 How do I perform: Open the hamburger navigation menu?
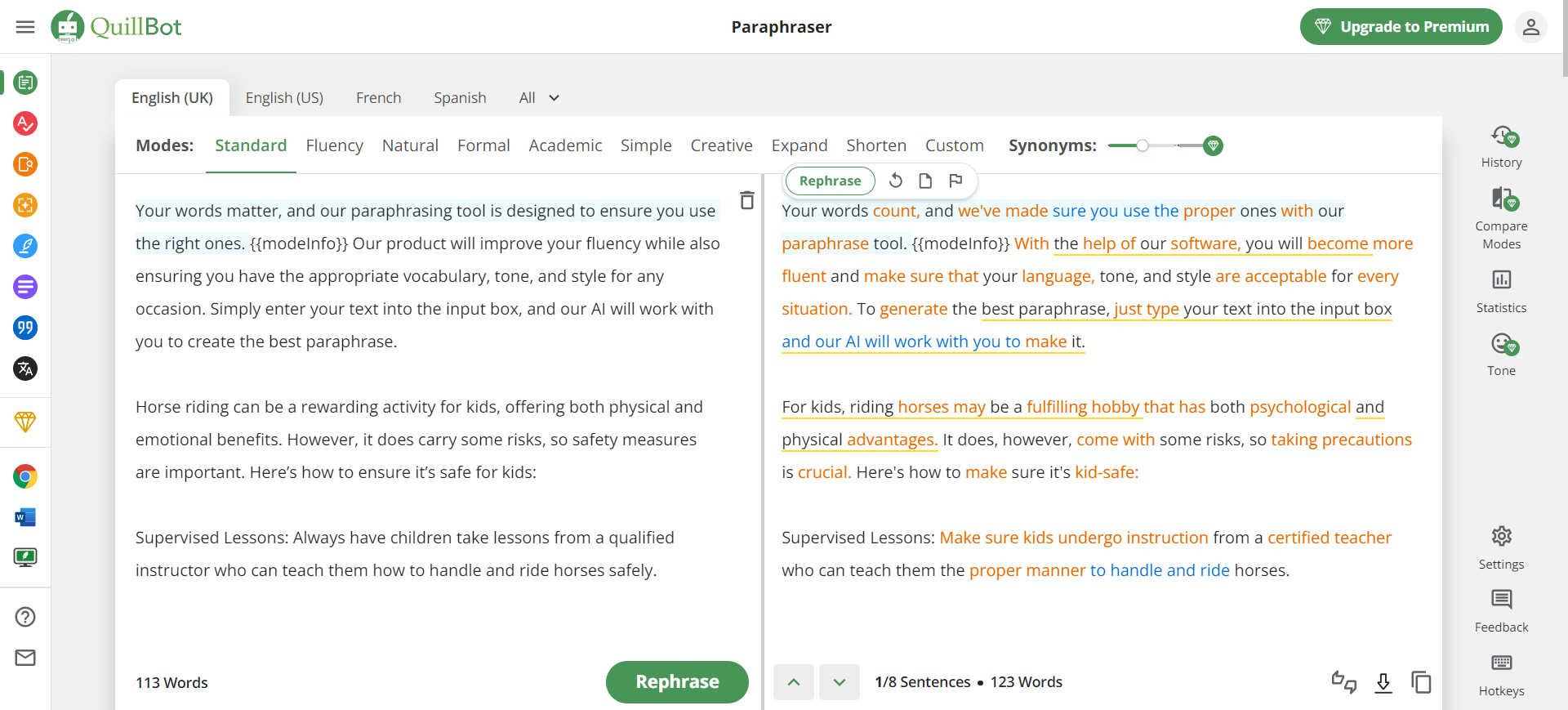(x=25, y=27)
